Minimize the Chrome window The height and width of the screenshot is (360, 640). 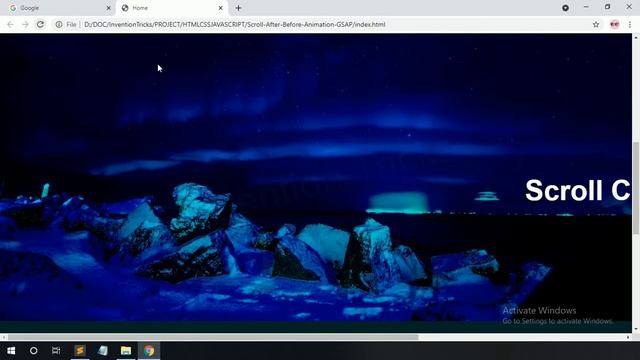click(x=586, y=7)
